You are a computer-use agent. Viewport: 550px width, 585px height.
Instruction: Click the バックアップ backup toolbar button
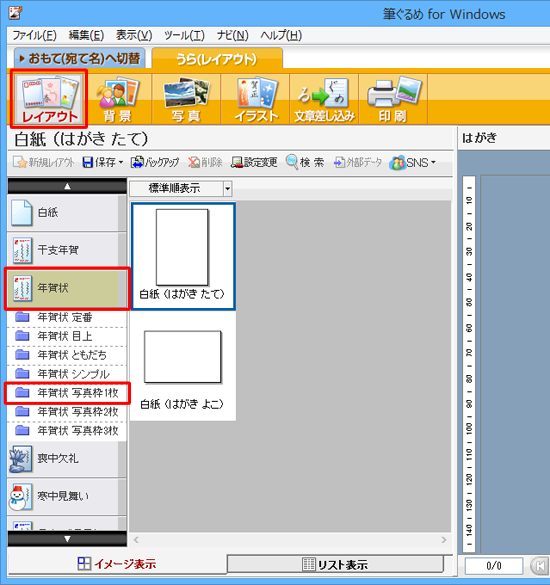click(155, 162)
